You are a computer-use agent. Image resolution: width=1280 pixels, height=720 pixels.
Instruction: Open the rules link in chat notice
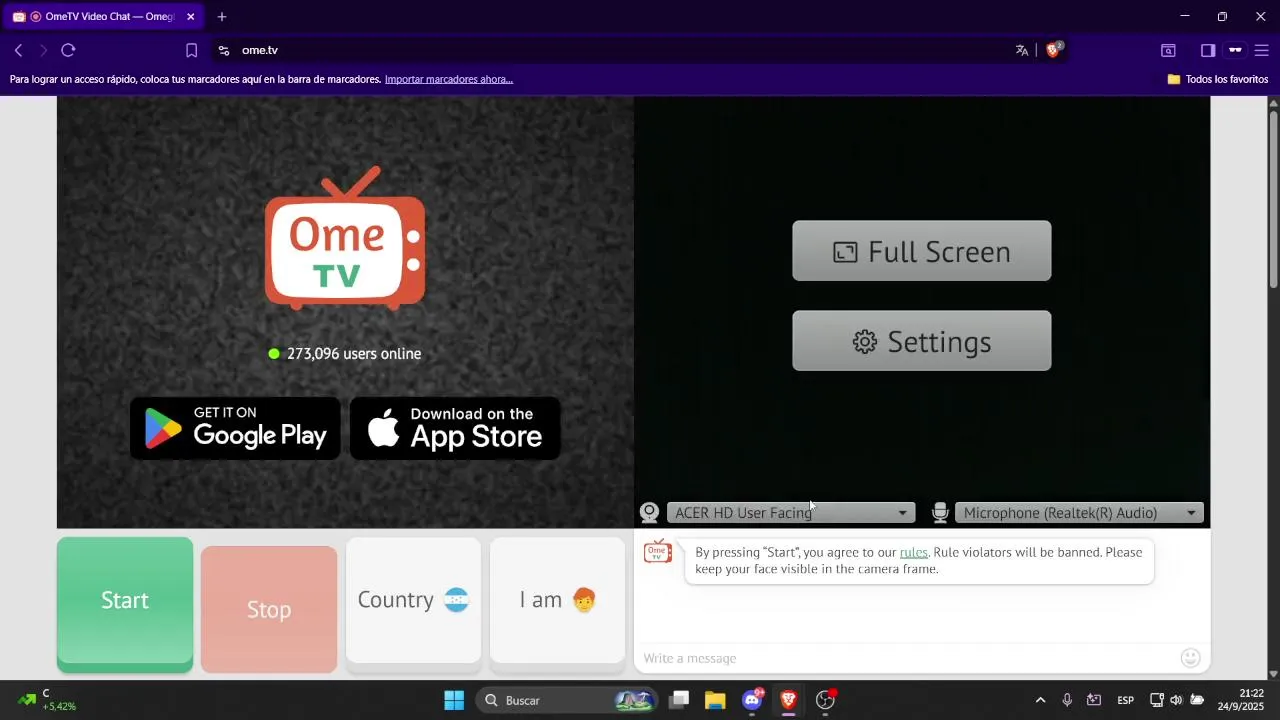913,552
